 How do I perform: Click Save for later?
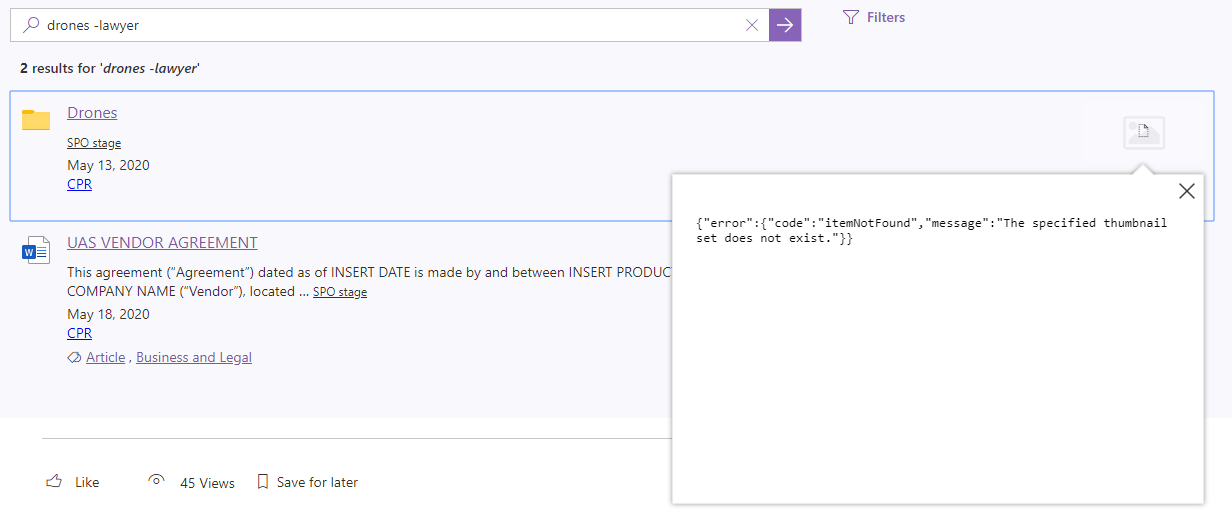[307, 482]
